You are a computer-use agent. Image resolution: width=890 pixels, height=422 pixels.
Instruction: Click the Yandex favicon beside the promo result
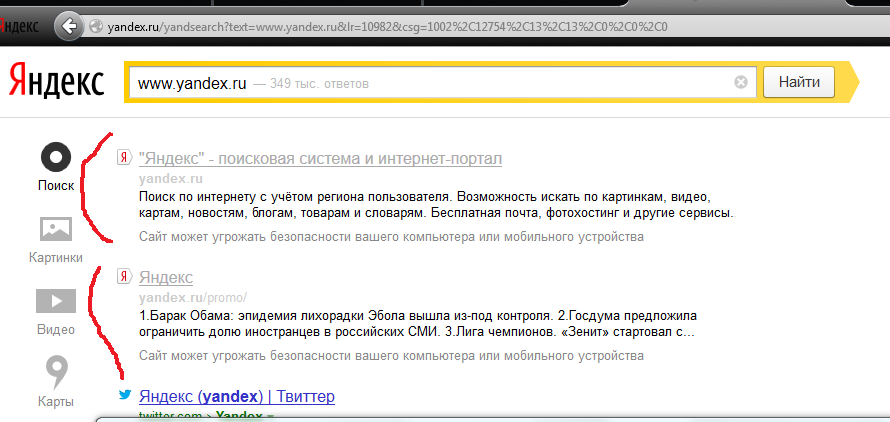[x=124, y=277]
